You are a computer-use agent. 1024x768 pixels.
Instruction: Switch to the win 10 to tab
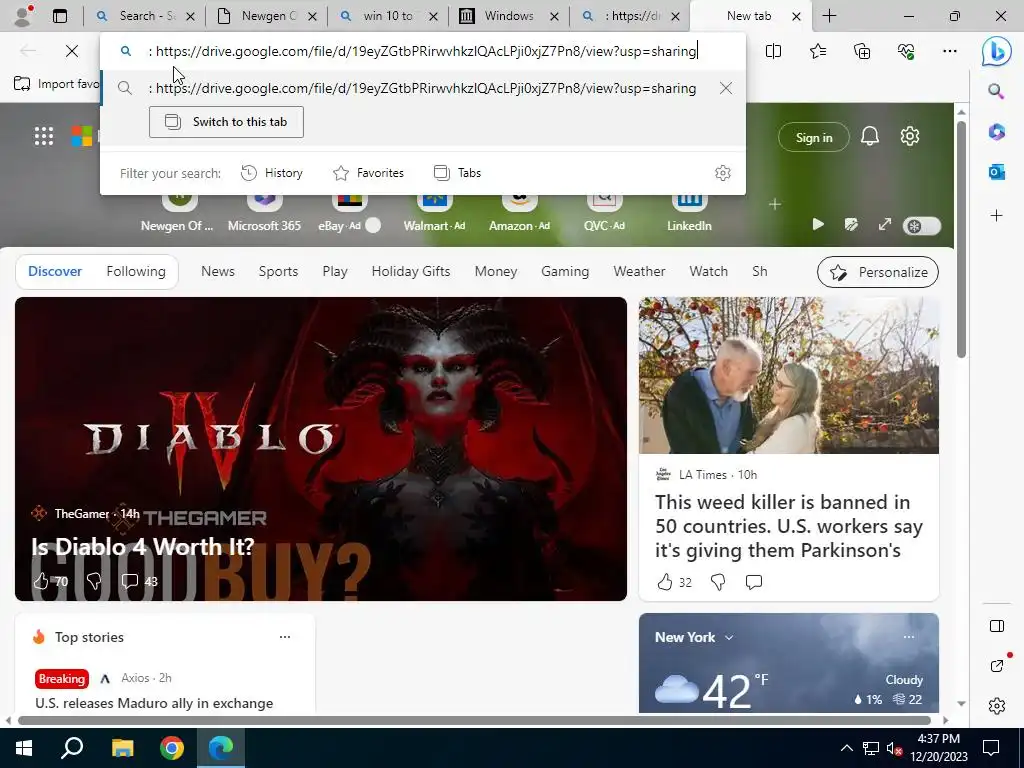388,16
